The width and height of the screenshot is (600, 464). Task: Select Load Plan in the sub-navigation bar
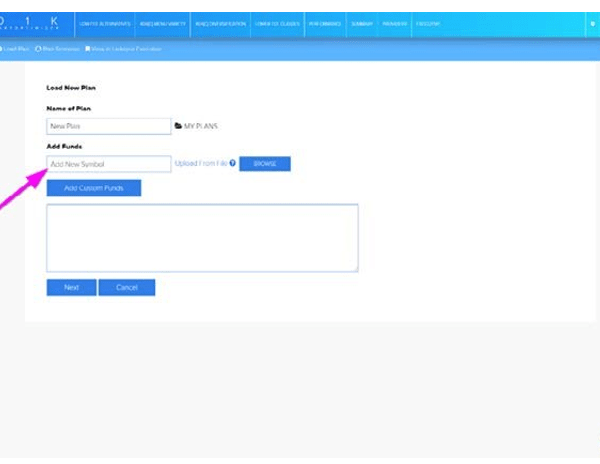pos(15,47)
